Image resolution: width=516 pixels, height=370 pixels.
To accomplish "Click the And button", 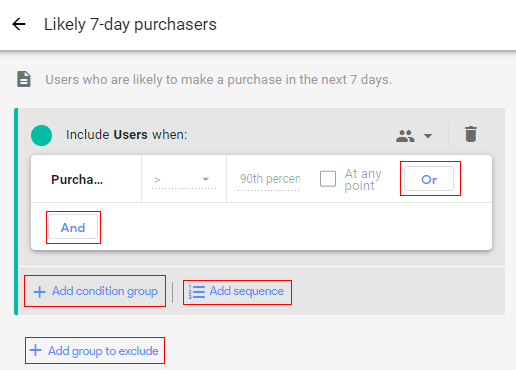I will click(x=73, y=227).
